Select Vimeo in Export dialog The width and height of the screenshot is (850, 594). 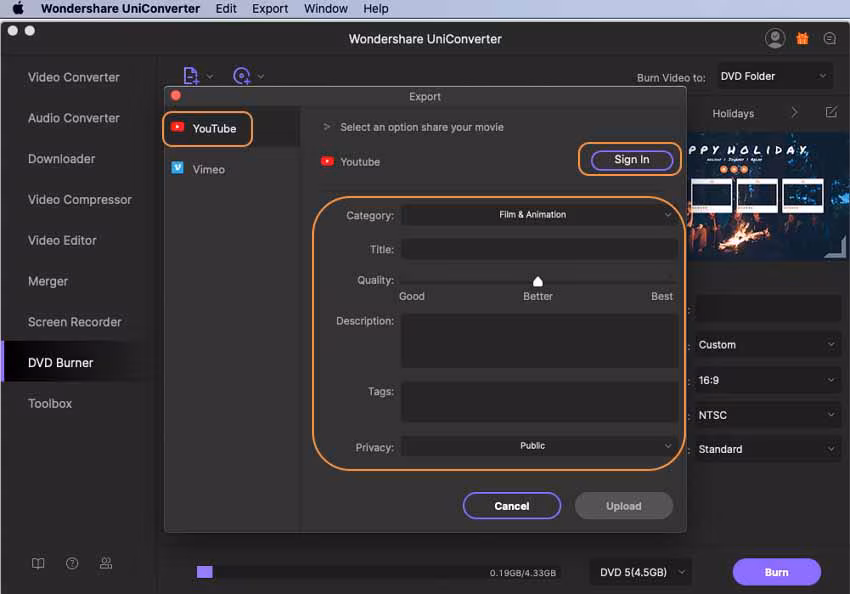coord(208,169)
